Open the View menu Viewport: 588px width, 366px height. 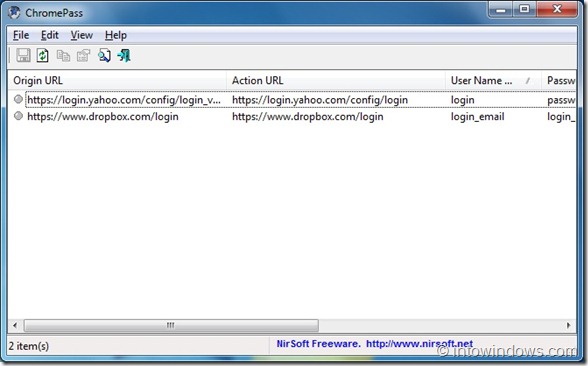[81, 35]
